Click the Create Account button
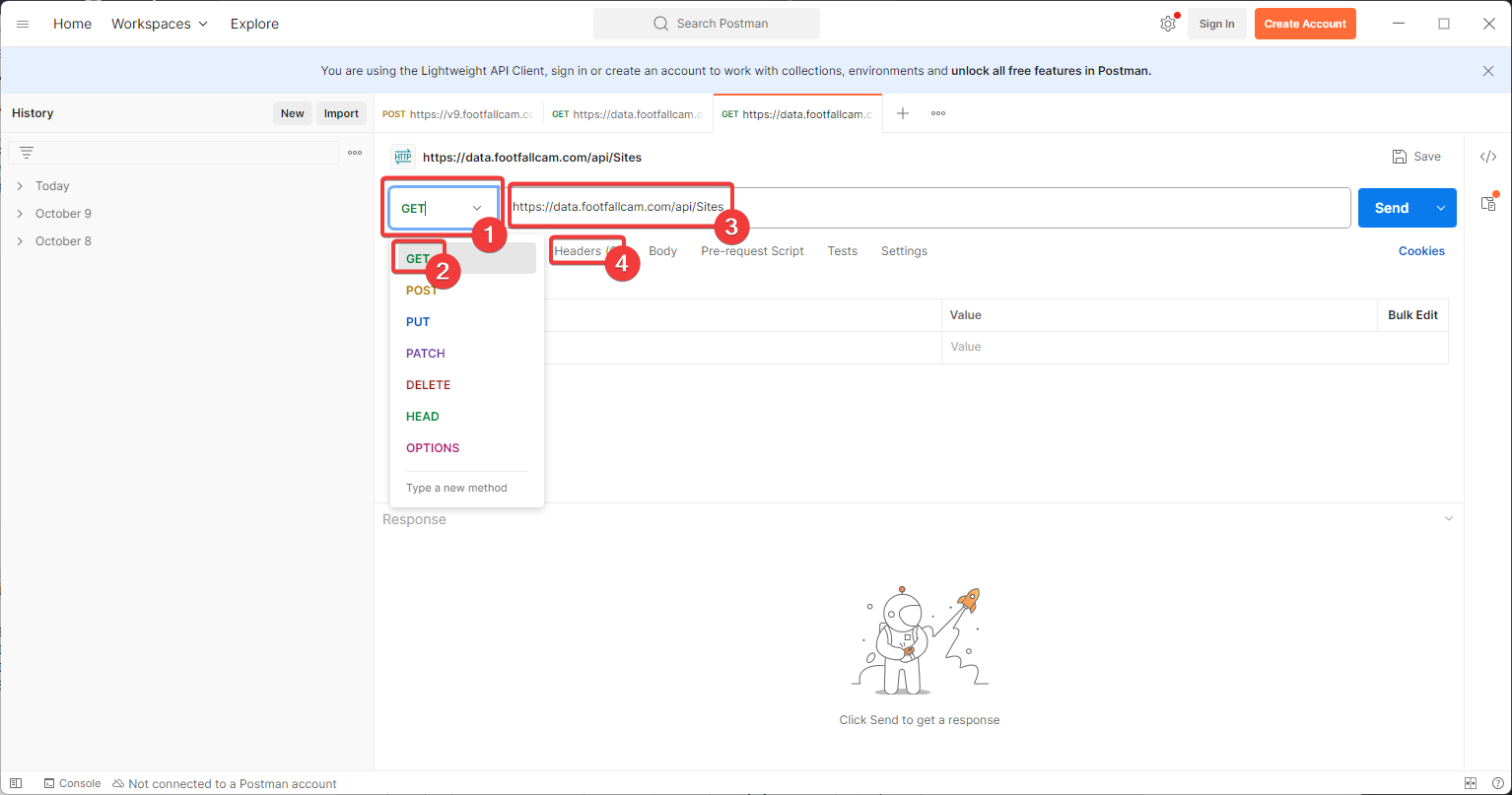The image size is (1512, 795). click(x=1304, y=24)
